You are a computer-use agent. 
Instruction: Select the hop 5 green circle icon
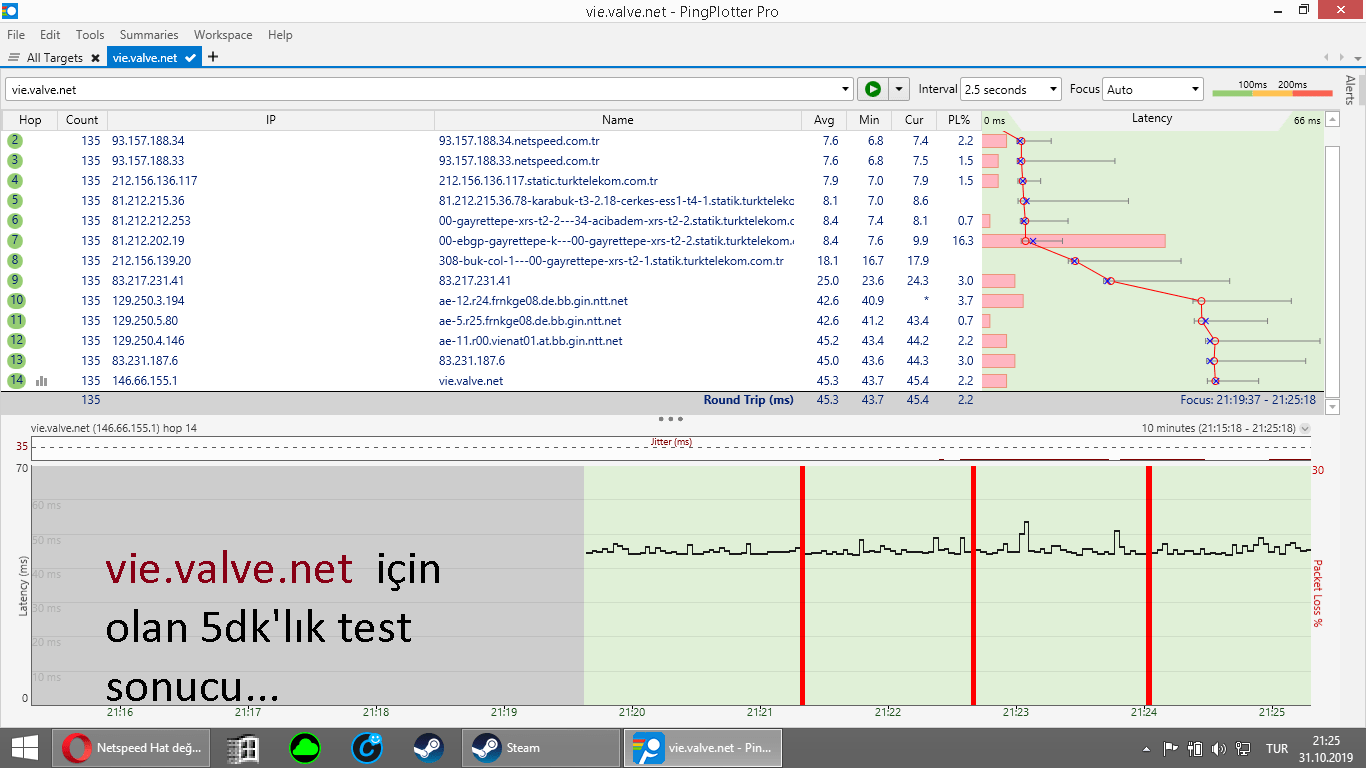point(15,201)
